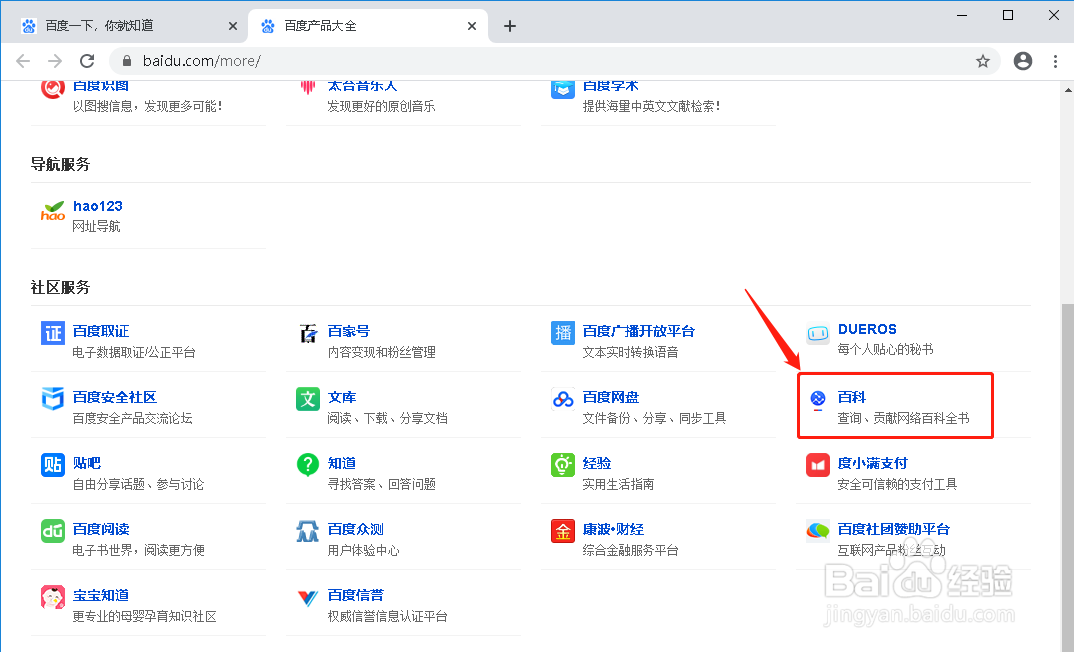Click the 百家号 product icon

pyautogui.click(x=308, y=334)
